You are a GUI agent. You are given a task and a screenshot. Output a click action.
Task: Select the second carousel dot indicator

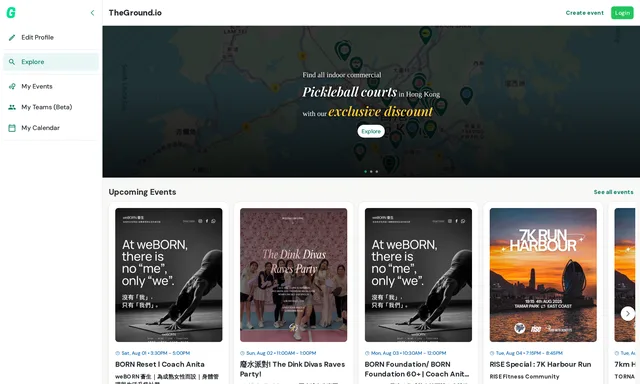click(371, 172)
